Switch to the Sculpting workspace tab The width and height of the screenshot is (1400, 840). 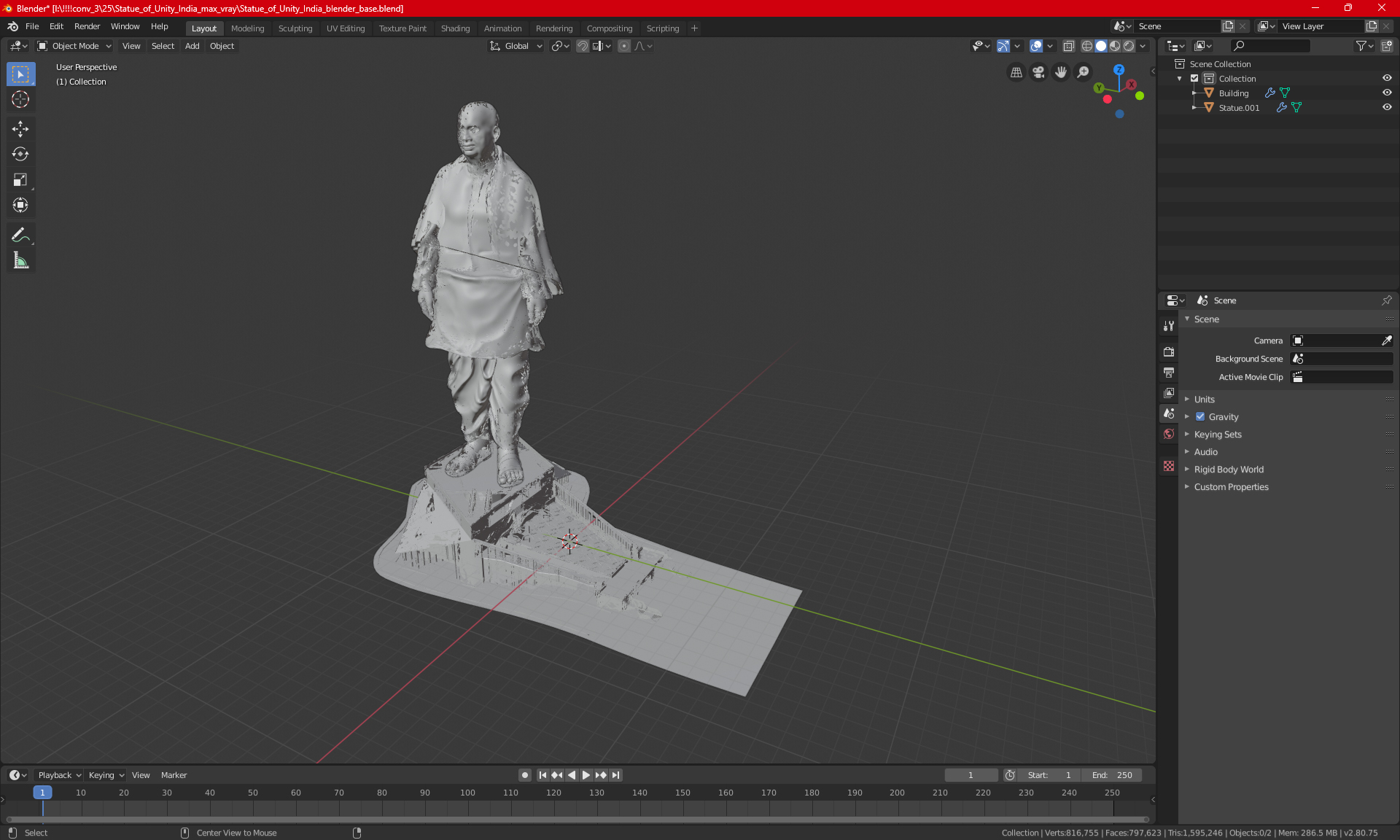coord(295,28)
